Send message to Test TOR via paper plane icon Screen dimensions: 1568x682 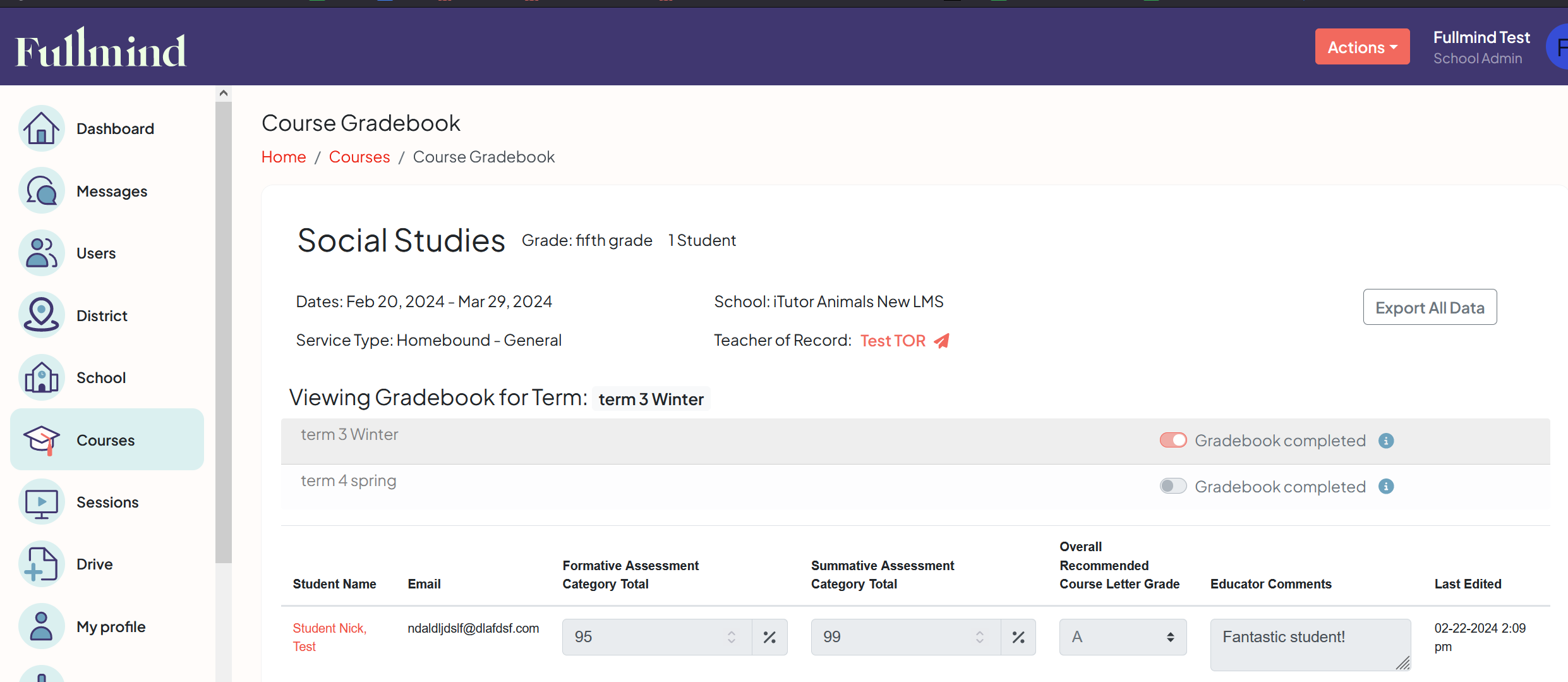click(x=942, y=341)
